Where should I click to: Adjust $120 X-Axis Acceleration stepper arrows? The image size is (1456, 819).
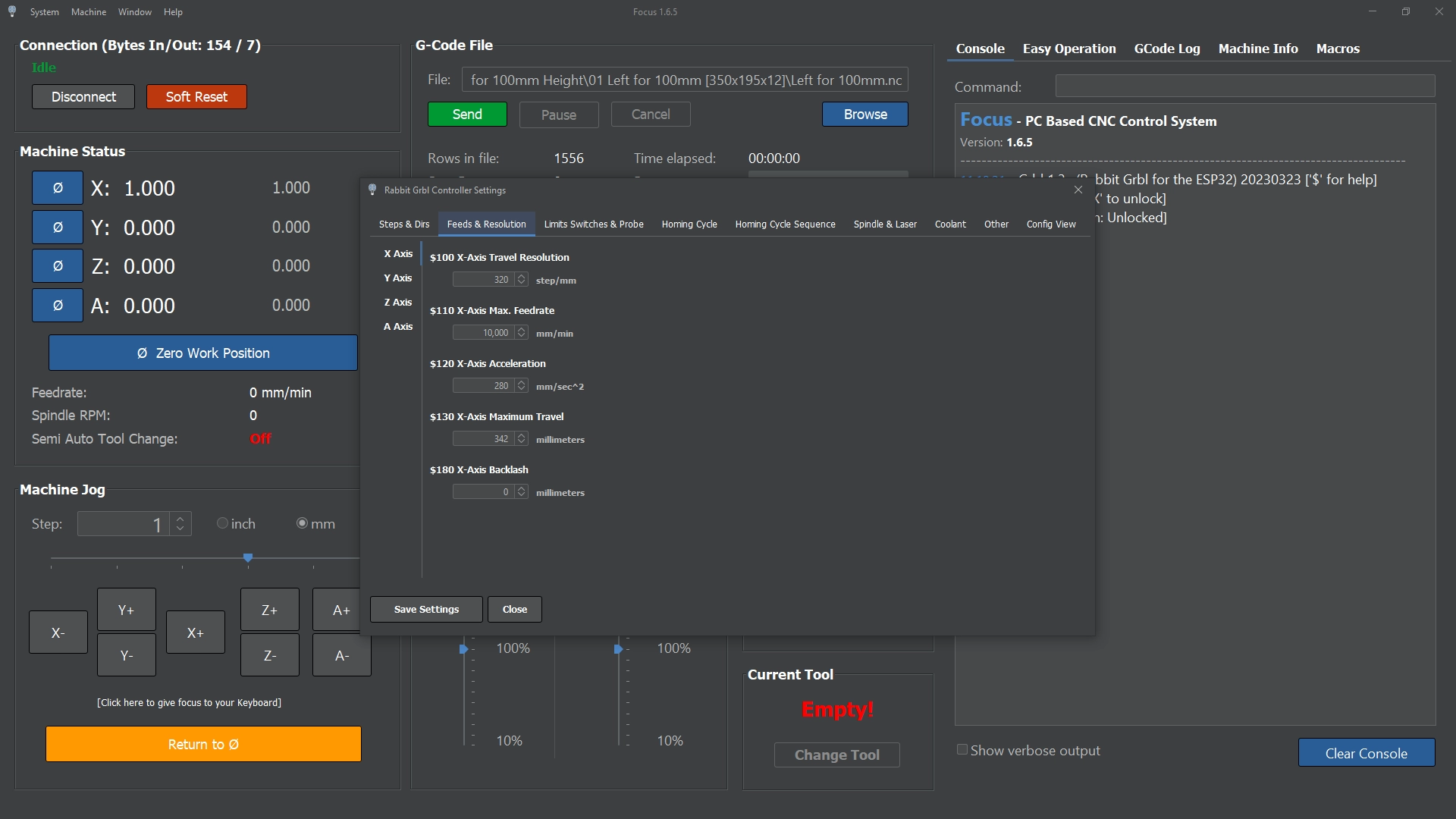pos(522,386)
